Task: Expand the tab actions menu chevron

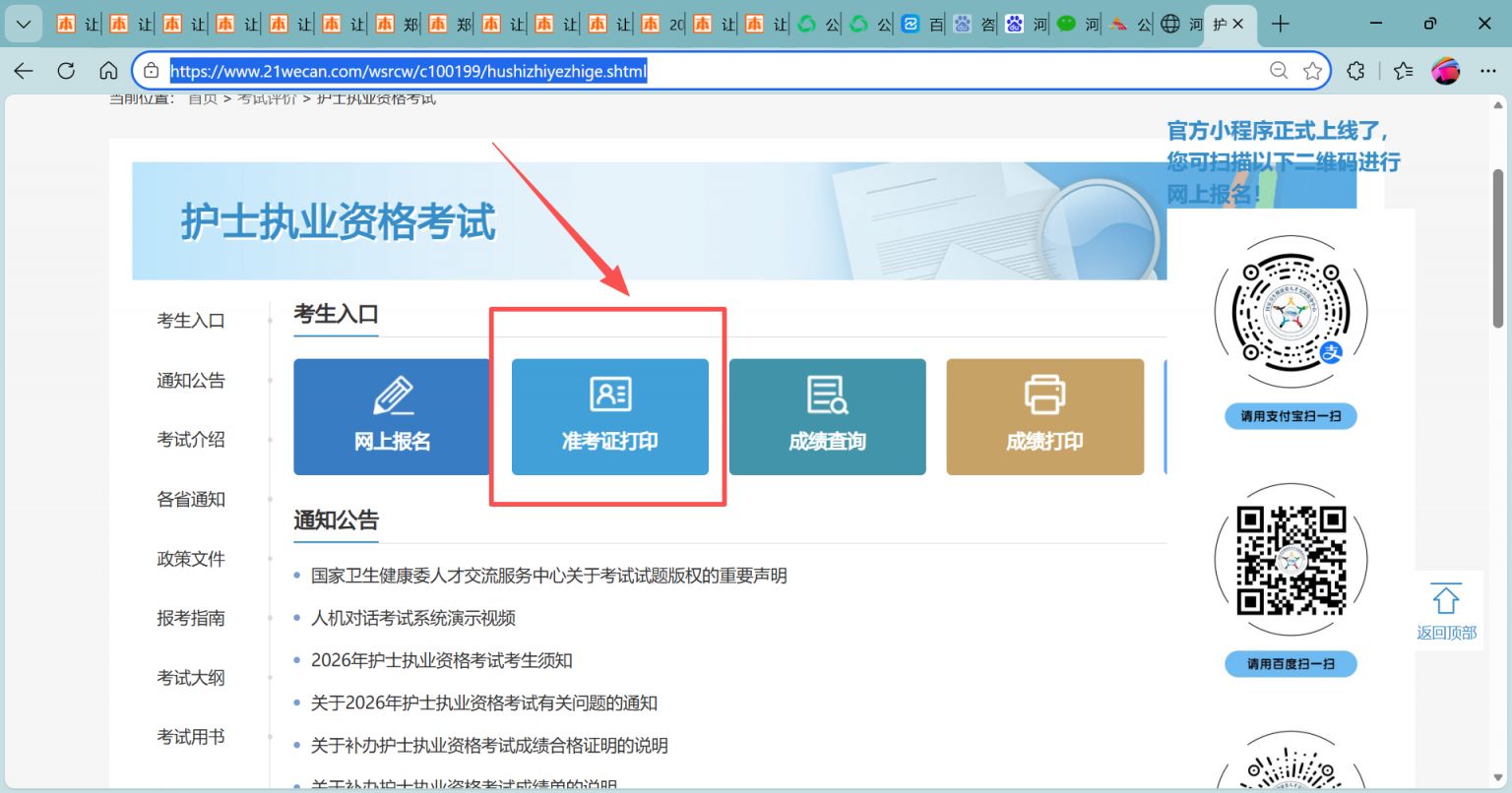Action: [24, 24]
